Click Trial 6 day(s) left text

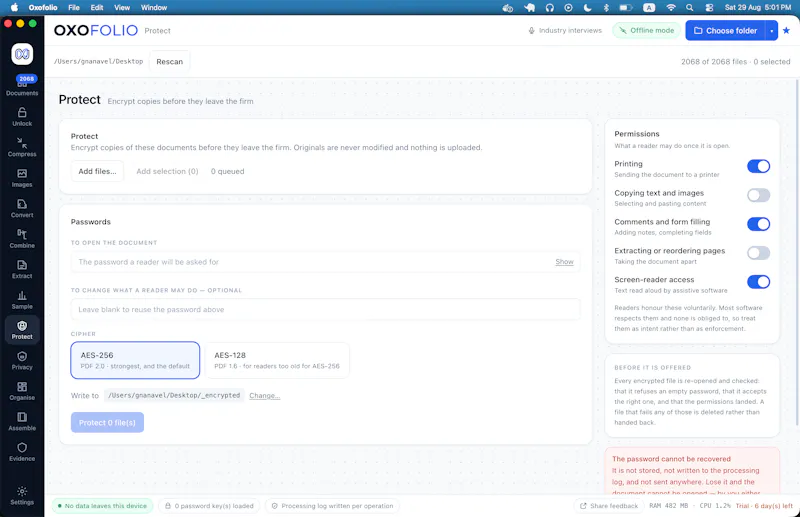764,506
